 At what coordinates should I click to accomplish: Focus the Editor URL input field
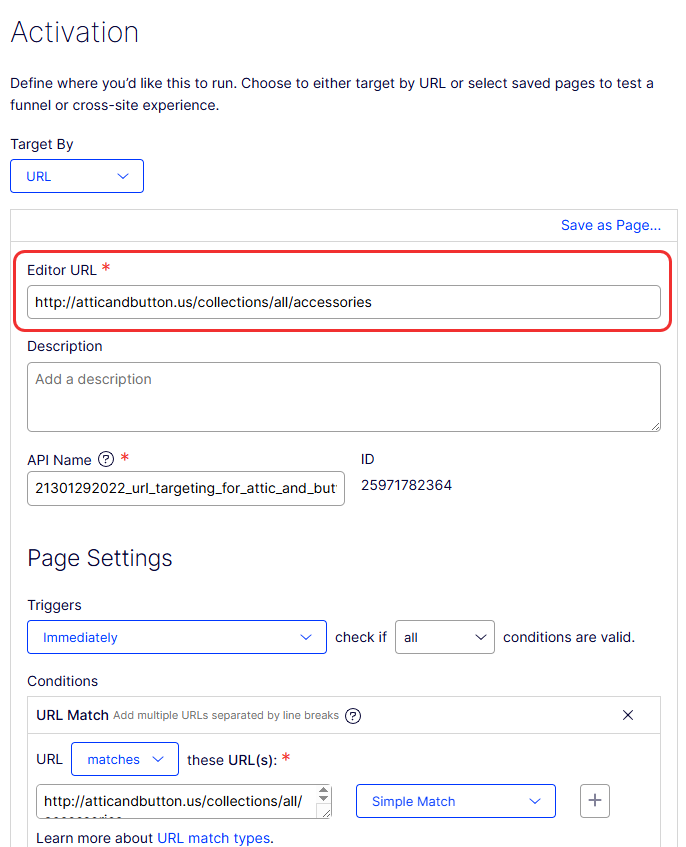[343, 302]
